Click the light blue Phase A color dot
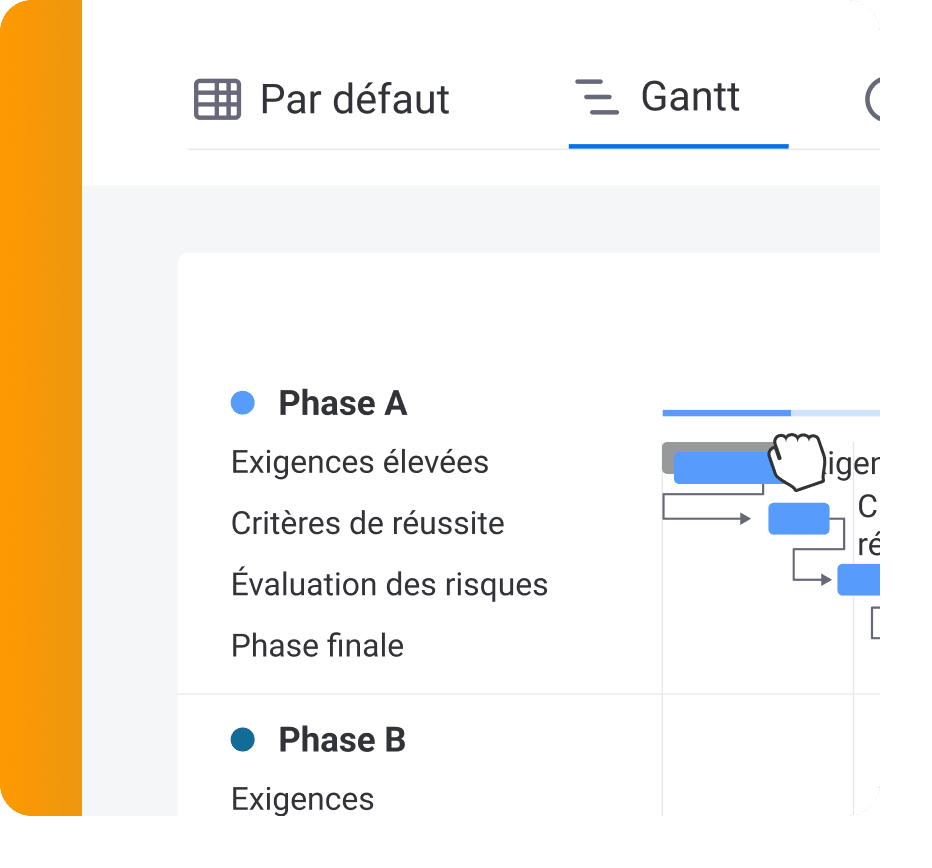This screenshot has height=868, width=932. click(x=243, y=403)
